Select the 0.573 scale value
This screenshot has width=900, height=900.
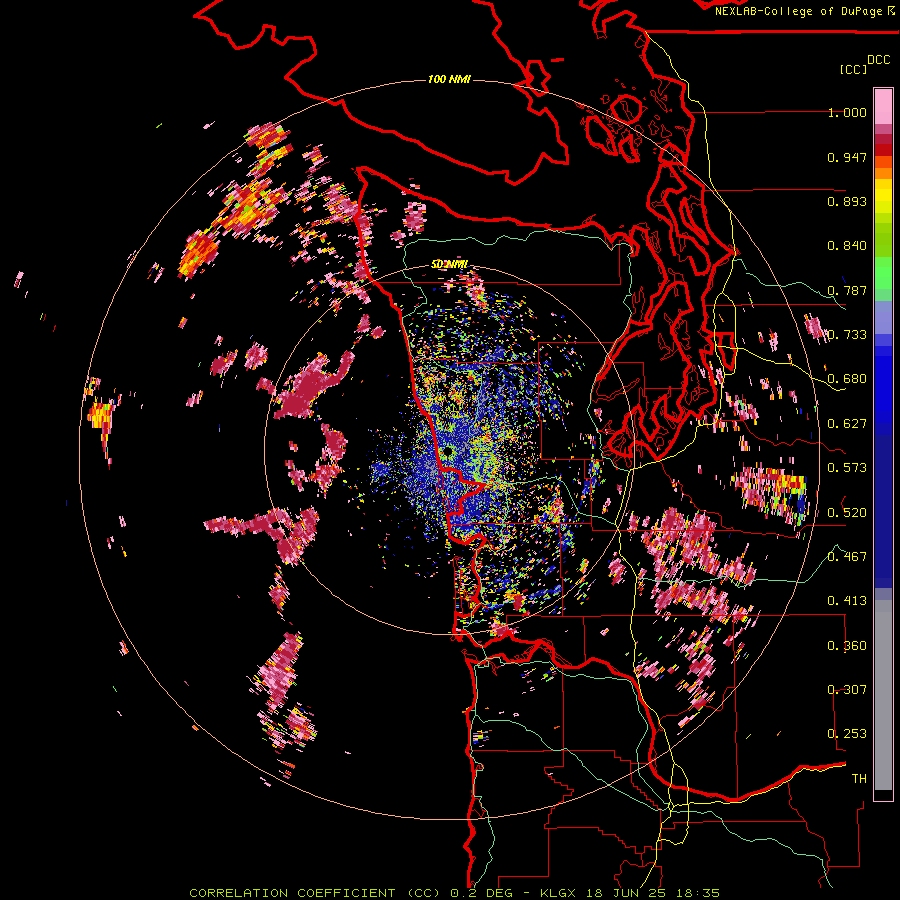(x=847, y=468)
